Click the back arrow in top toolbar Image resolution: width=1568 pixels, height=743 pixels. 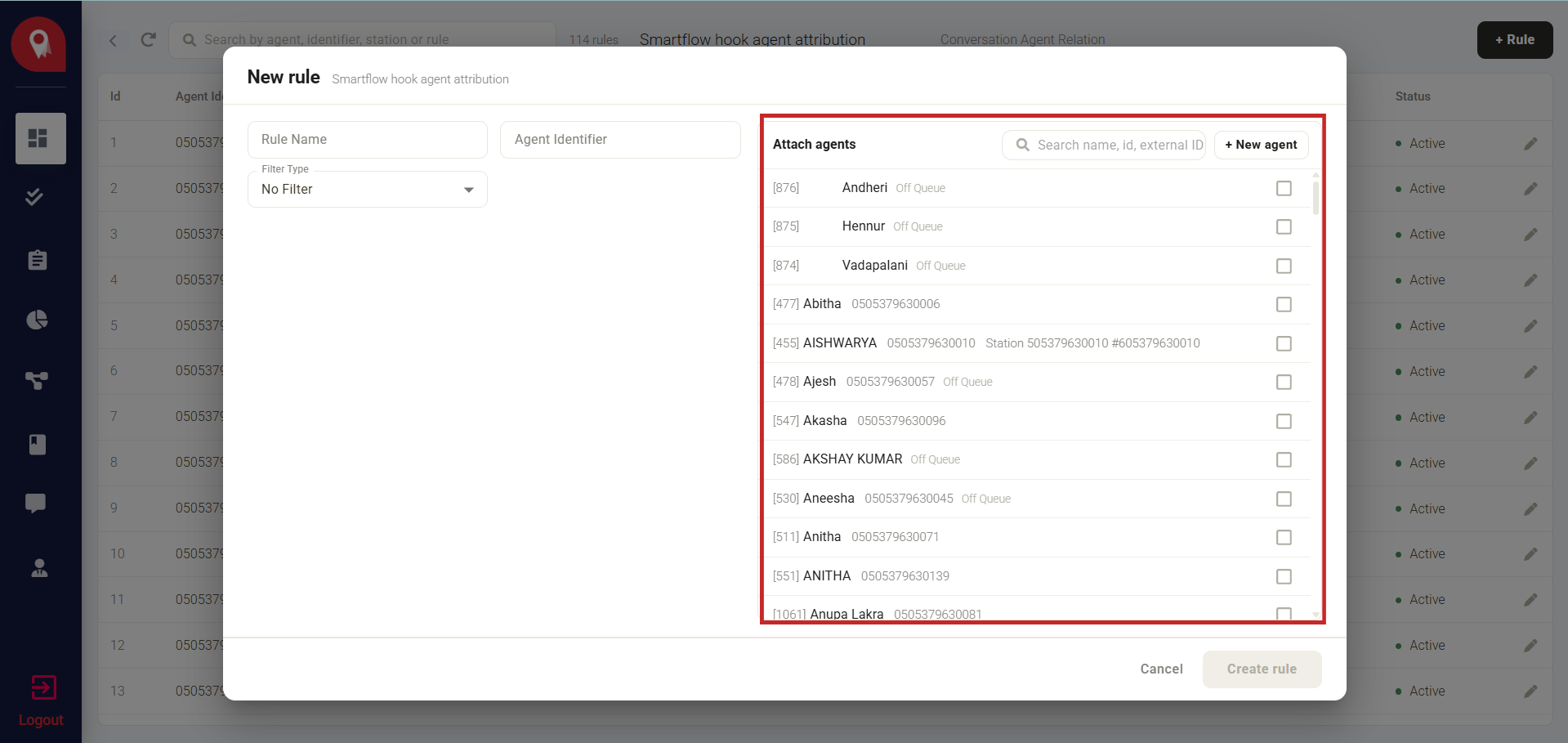point(113,40)
